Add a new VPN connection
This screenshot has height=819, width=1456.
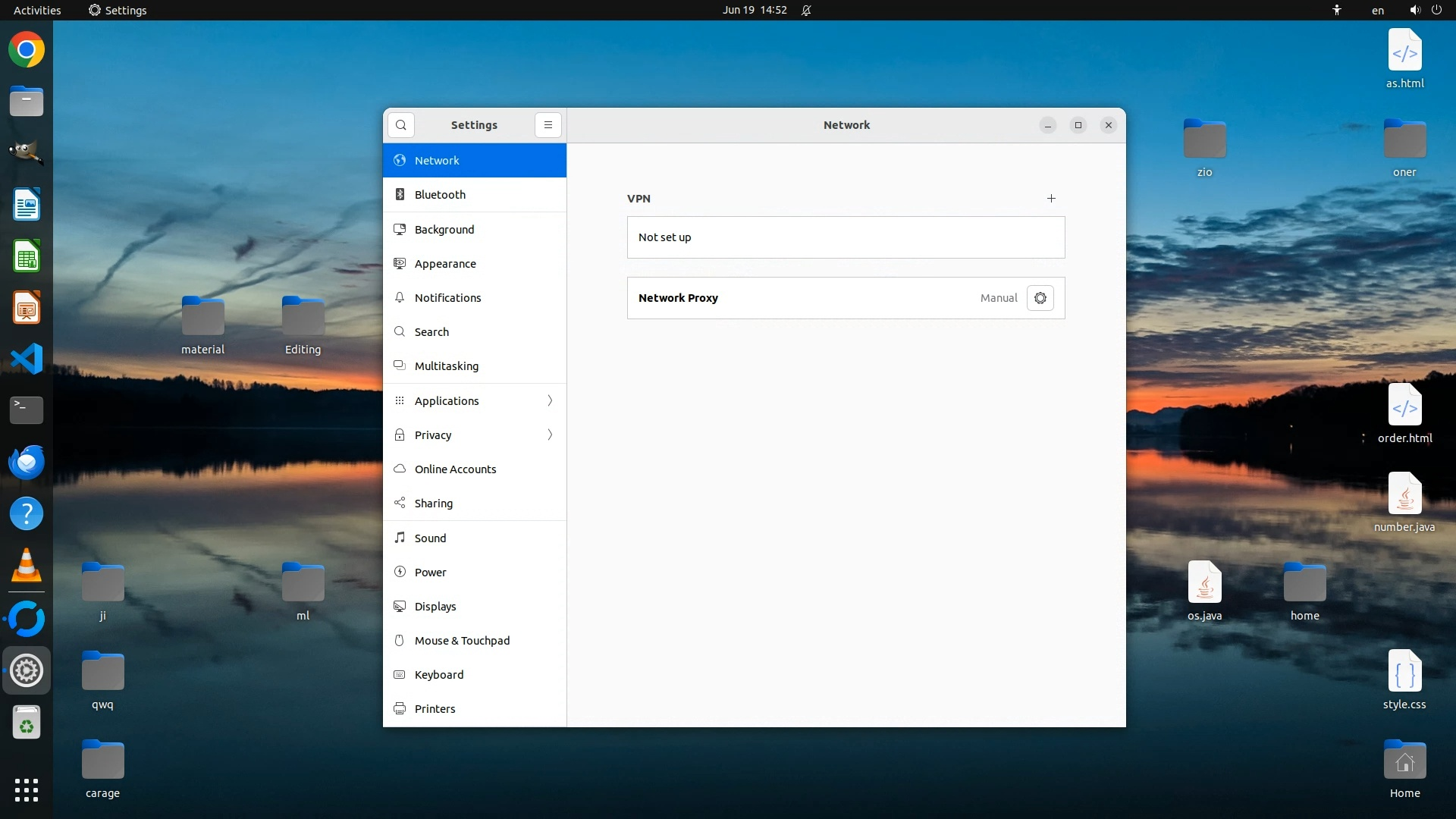coord(1051,199)
